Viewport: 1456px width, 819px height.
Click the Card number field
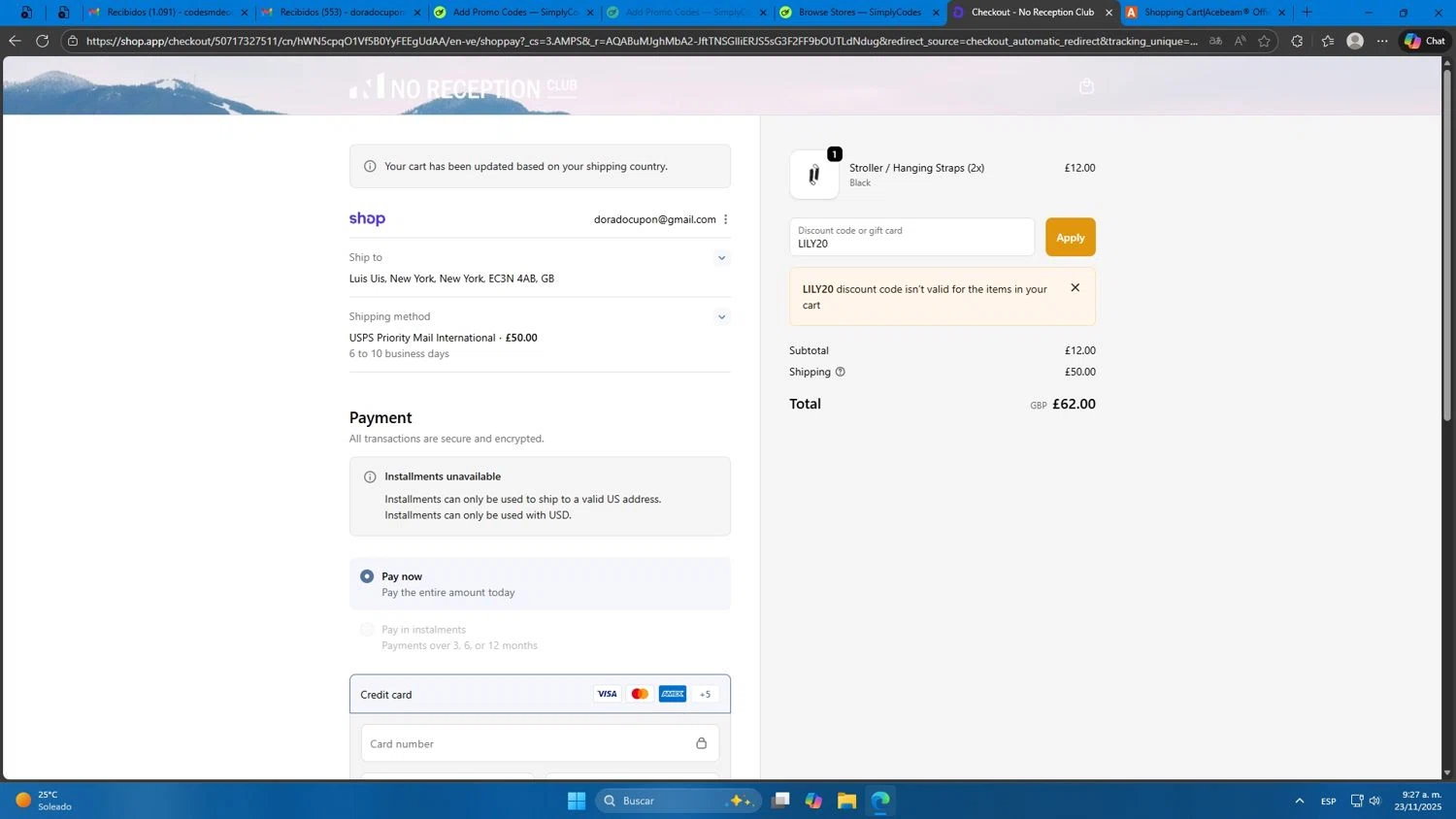coord(540,743)
